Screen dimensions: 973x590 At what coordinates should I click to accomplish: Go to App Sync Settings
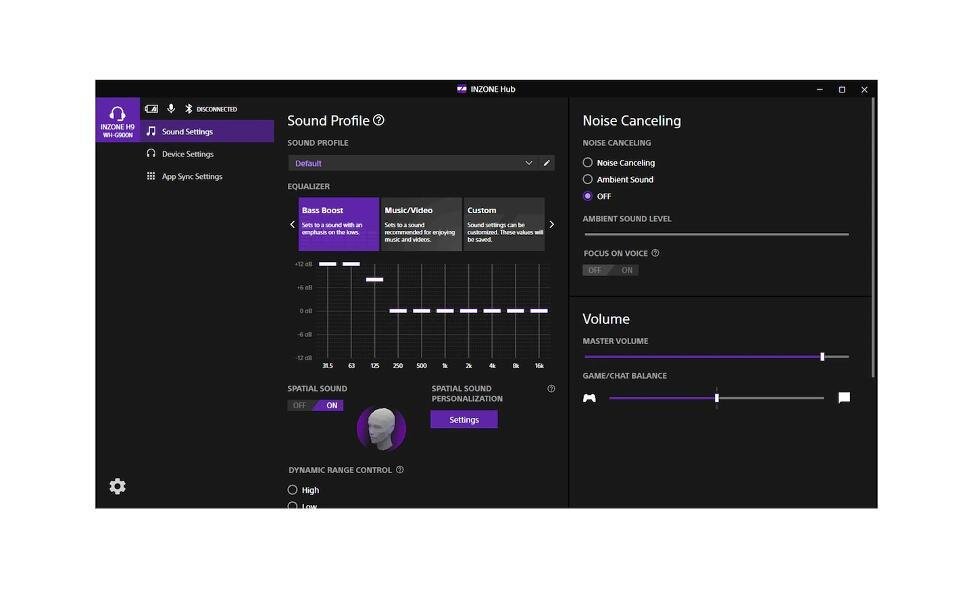coord(191,177)
